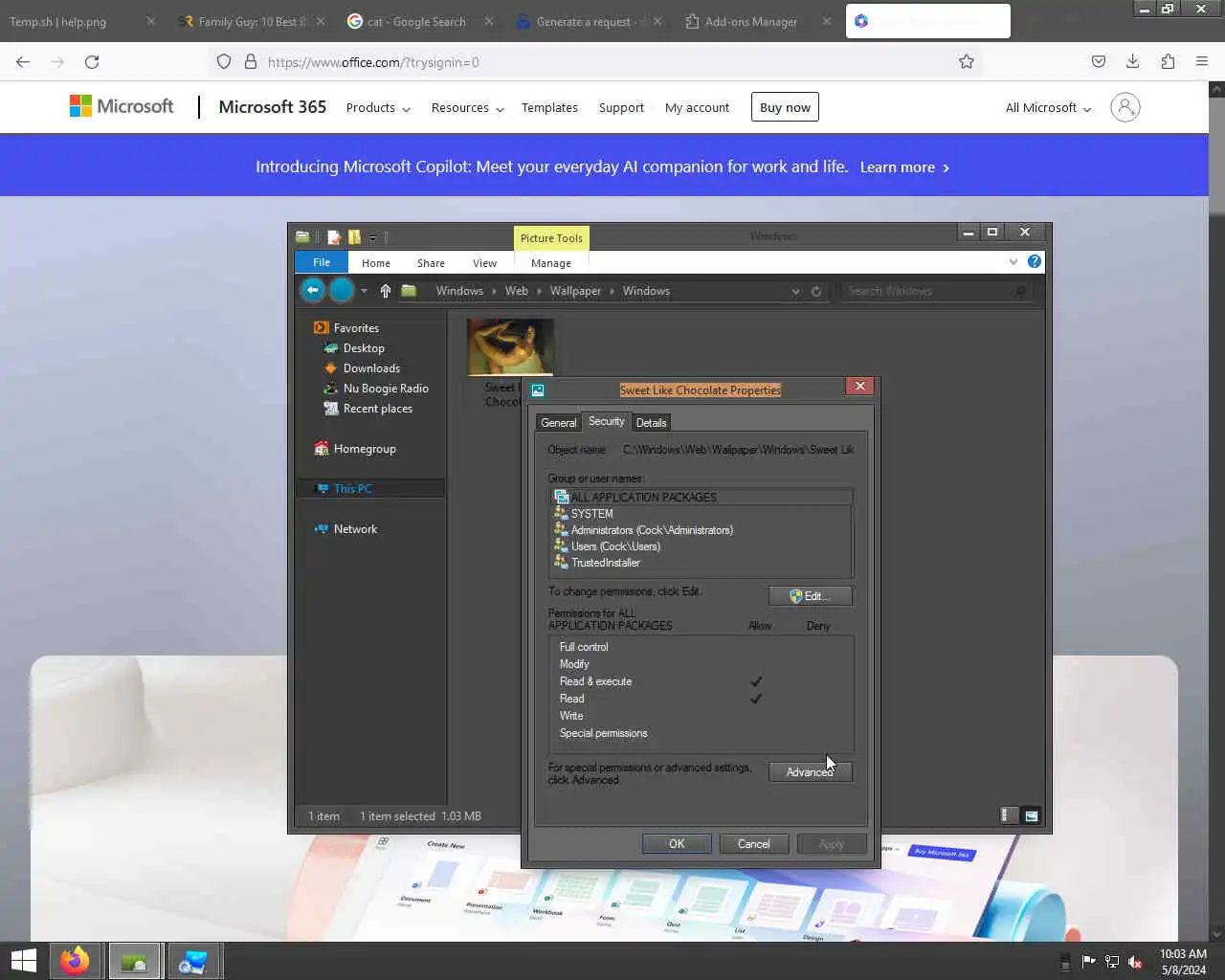Open Firefox Pocket save icon
Viewport: 1225px width, 980px height.
click(x=1099, y=61)
